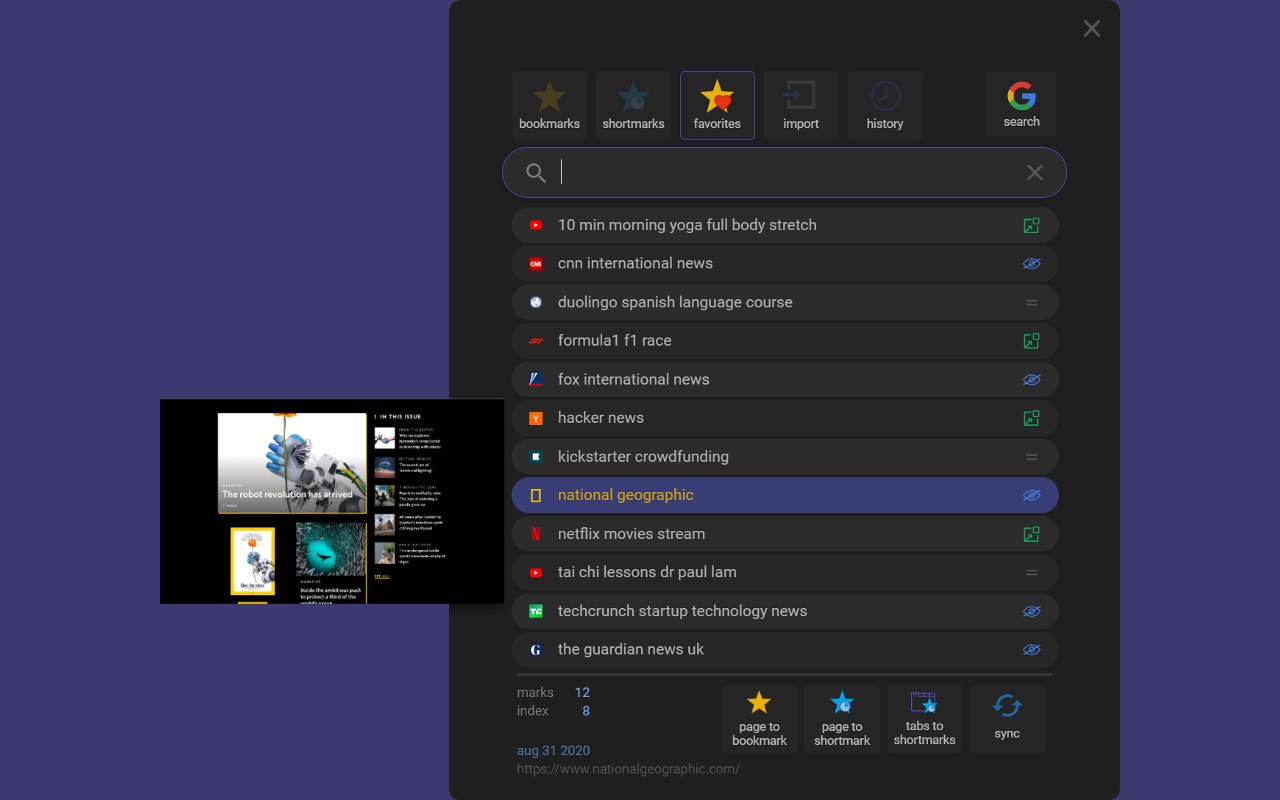Toggle eye icon on cnn row
The height and width of the screenshot is (800, 1280).
1032,264
